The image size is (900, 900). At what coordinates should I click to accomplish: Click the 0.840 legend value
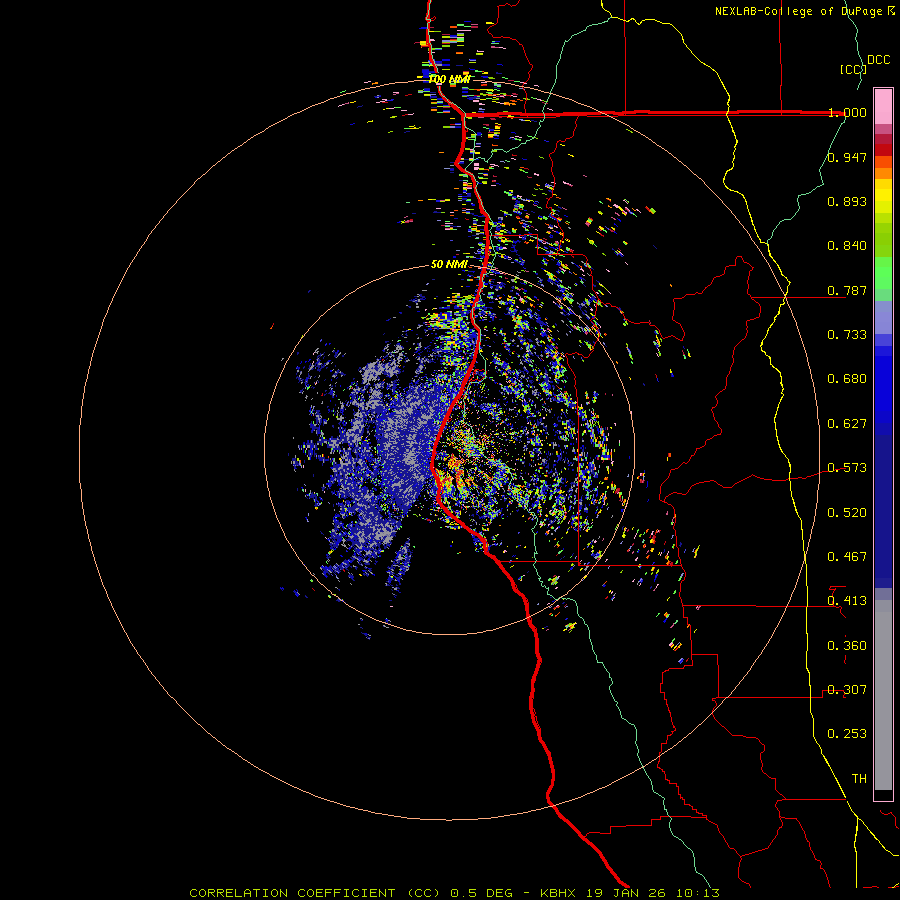(847, 246)
